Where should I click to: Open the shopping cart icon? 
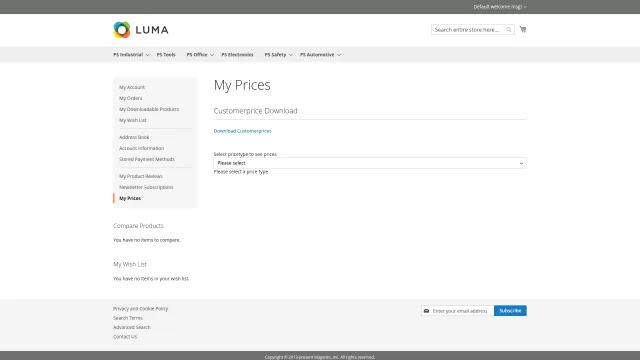523,29
